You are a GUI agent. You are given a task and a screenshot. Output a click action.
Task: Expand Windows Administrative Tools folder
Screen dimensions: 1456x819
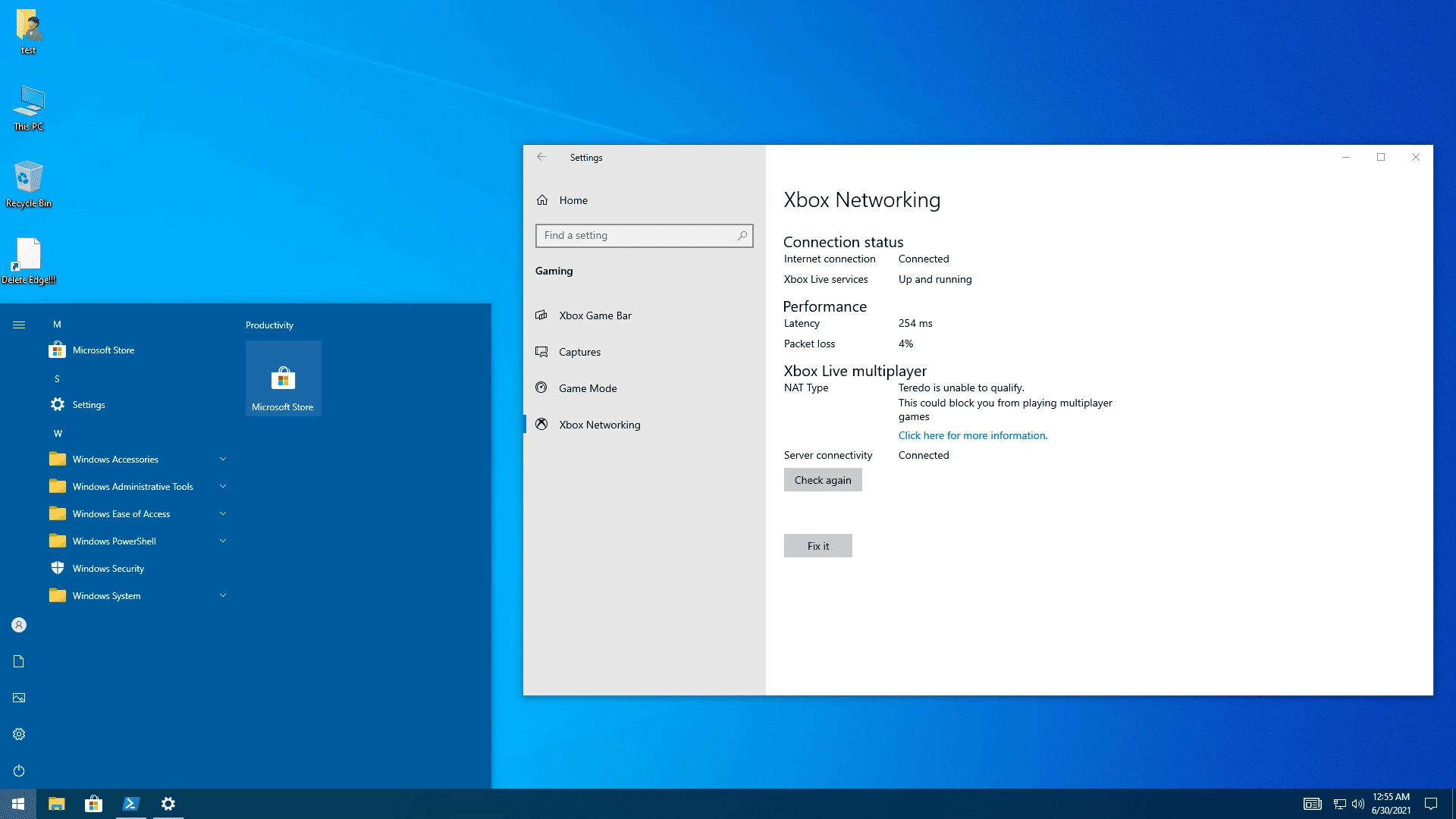pos(136,487)
